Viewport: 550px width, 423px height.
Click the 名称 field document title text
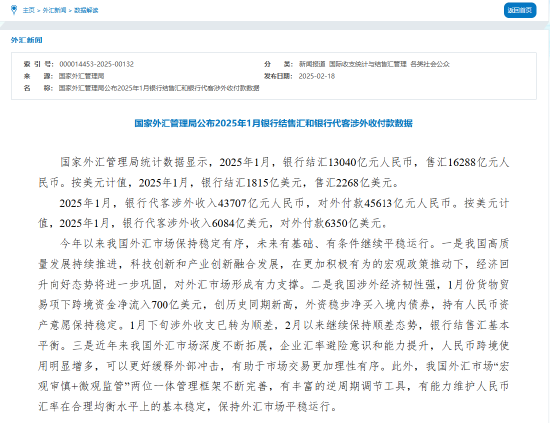point(159,88)
